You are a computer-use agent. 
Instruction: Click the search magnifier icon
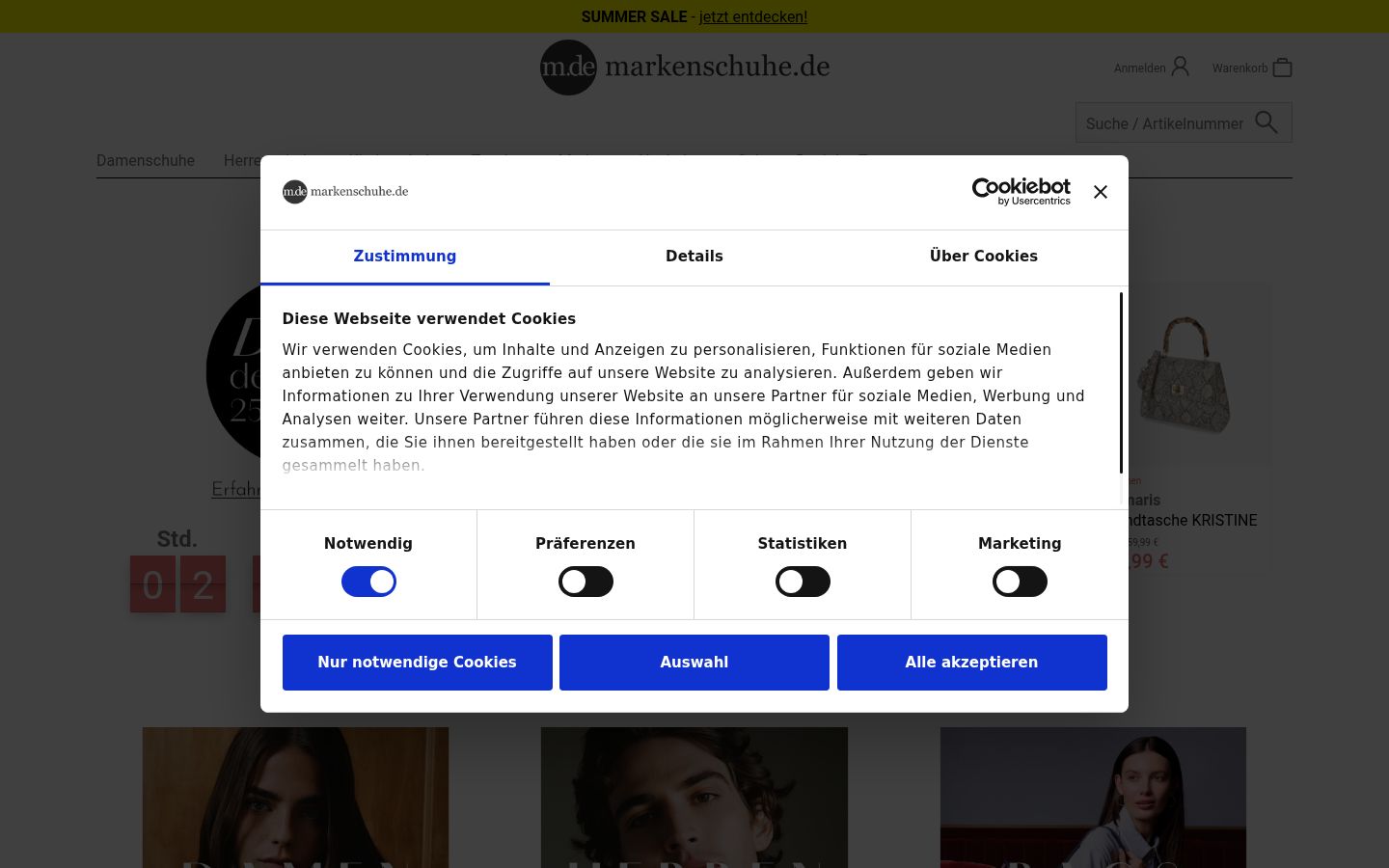(1266, 122)
